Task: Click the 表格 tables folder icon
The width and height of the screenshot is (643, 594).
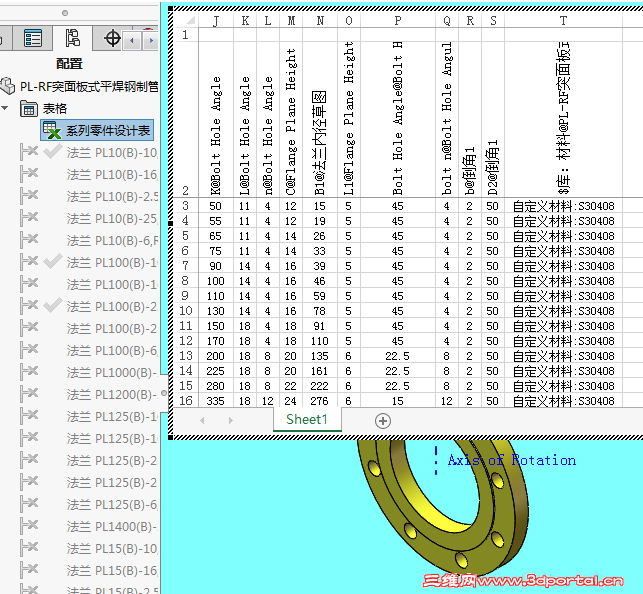Action: click(29, 109)
